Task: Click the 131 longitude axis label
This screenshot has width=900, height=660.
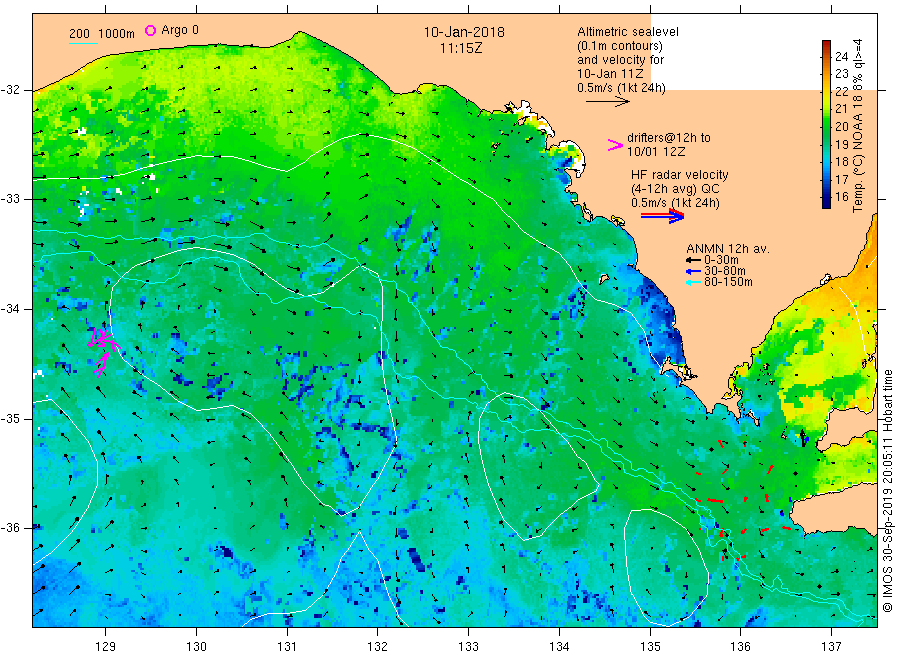Action: point(287,646)
